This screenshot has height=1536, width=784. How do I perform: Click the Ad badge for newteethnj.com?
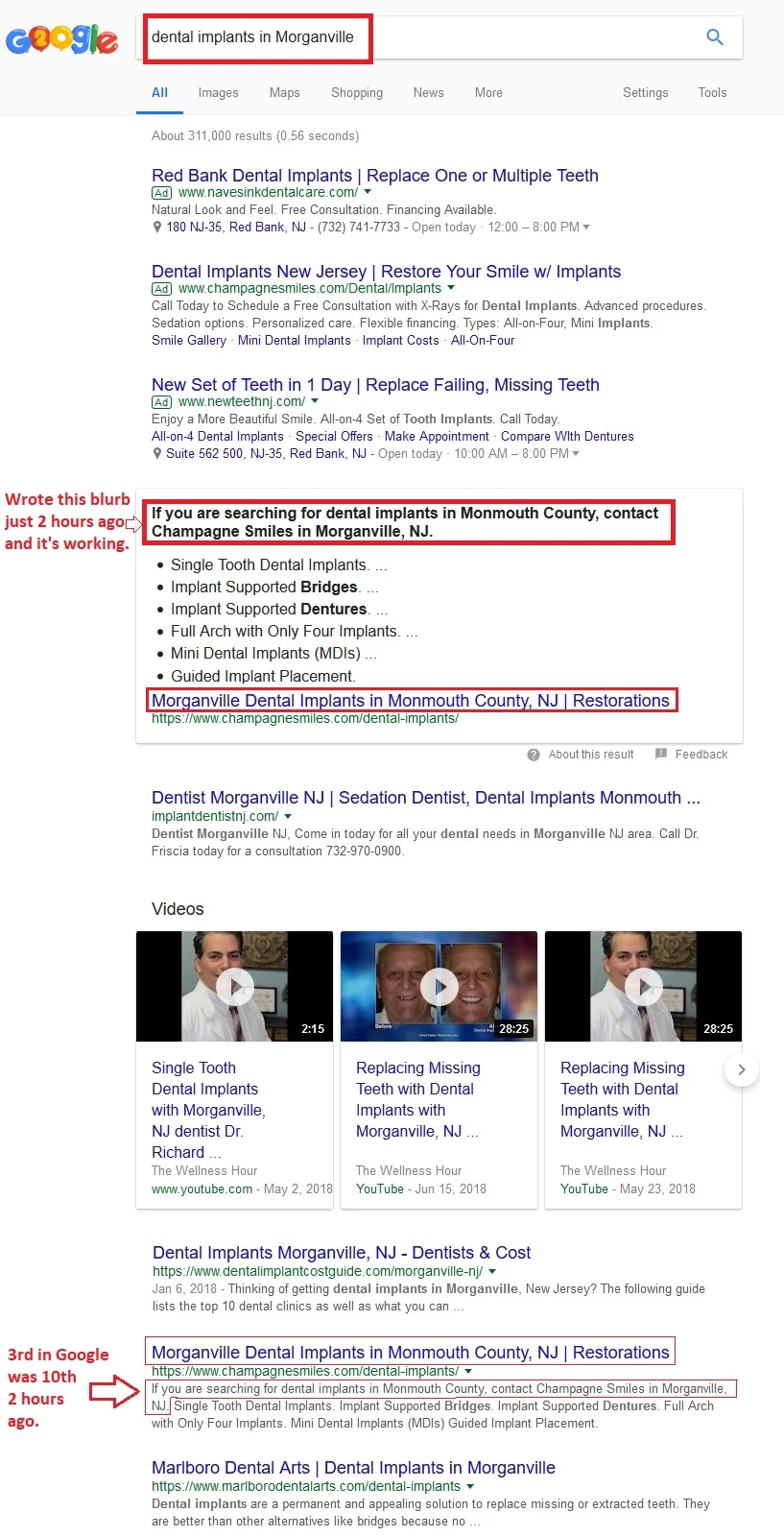[162, 402]
